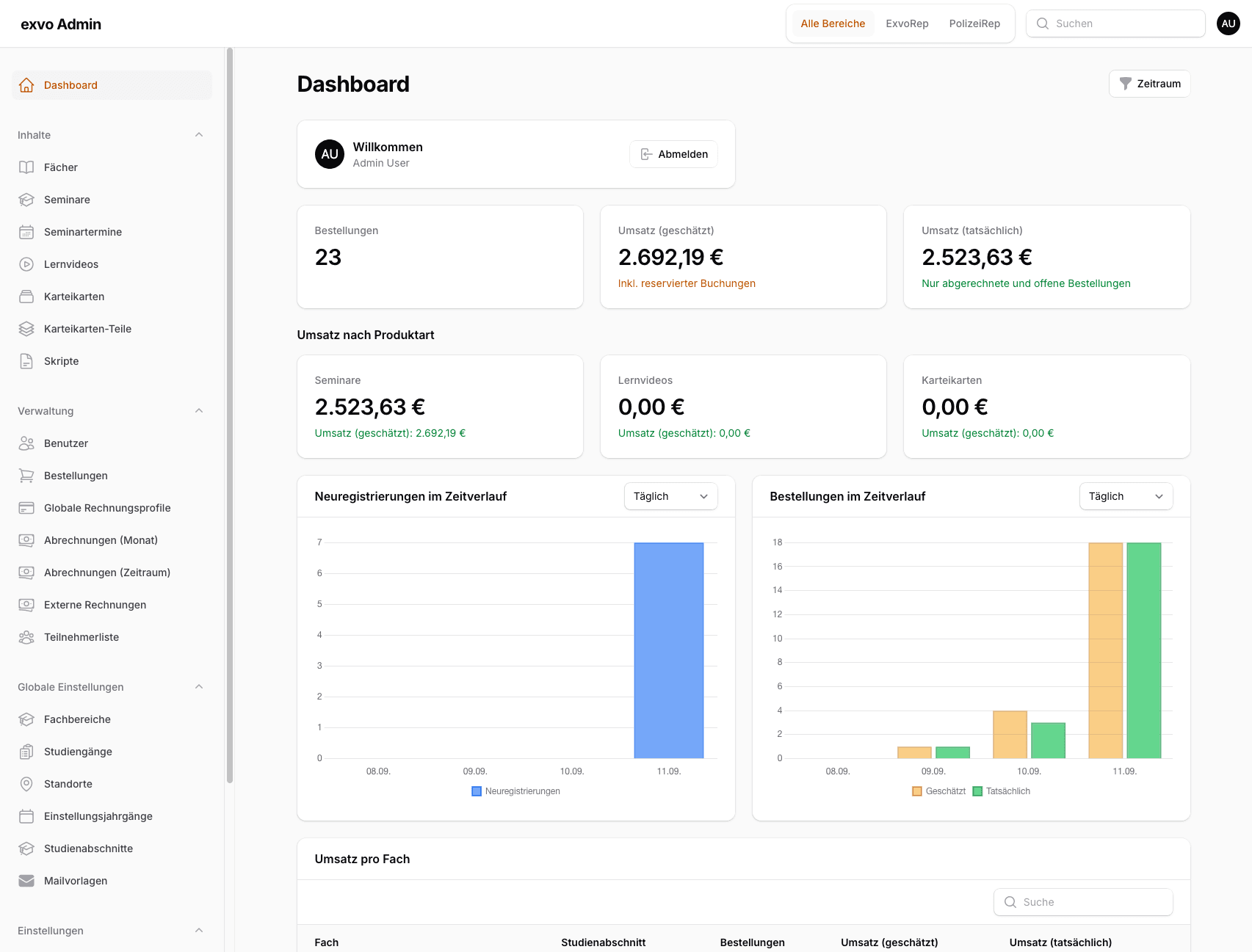Image resolution: width=1252 pixels, height=952 pixels.
Task: Click the Einstellungsjahrgänge calendar icon
Action: tap(26, 816)
